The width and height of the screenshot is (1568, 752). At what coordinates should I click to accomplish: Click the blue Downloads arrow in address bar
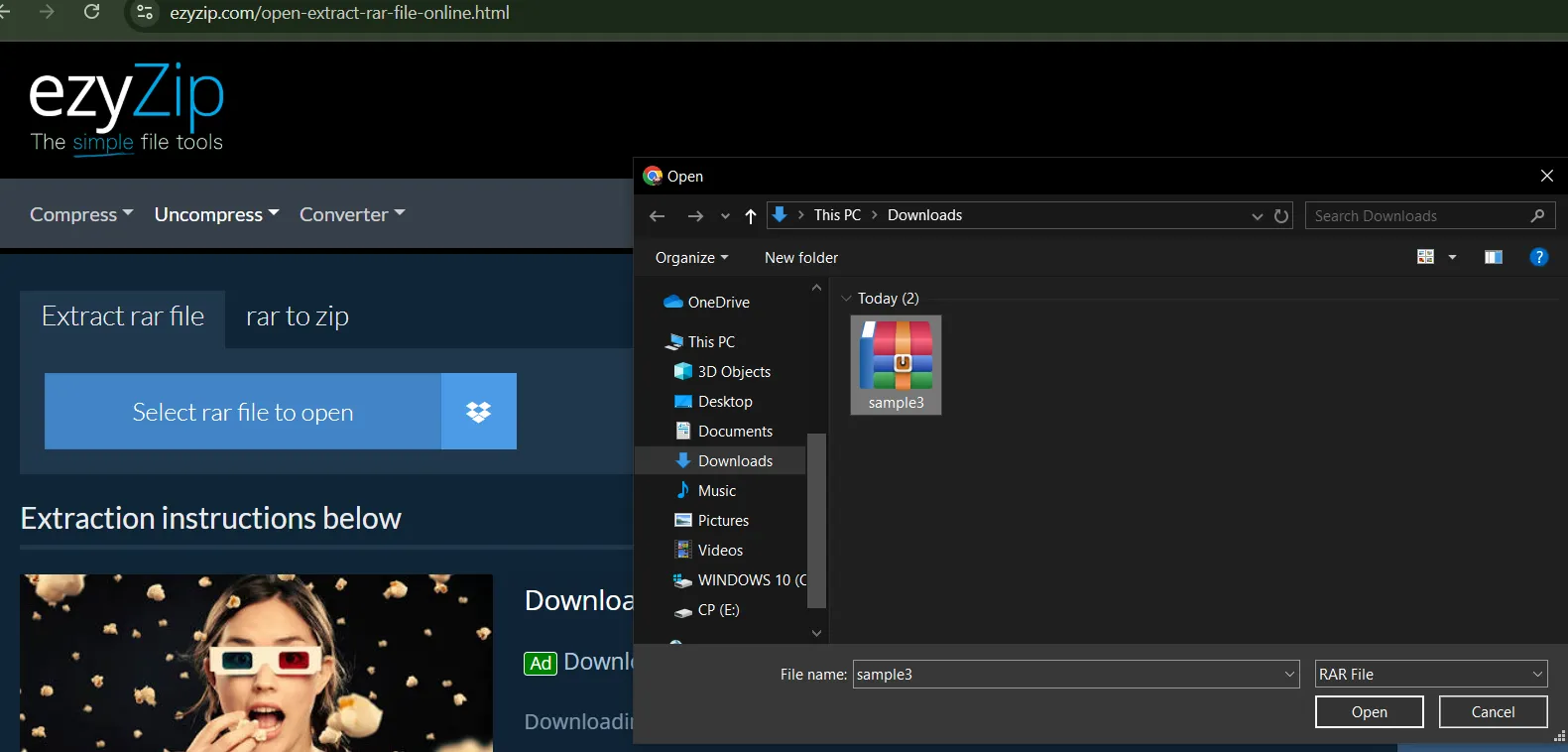click(780, 214)
